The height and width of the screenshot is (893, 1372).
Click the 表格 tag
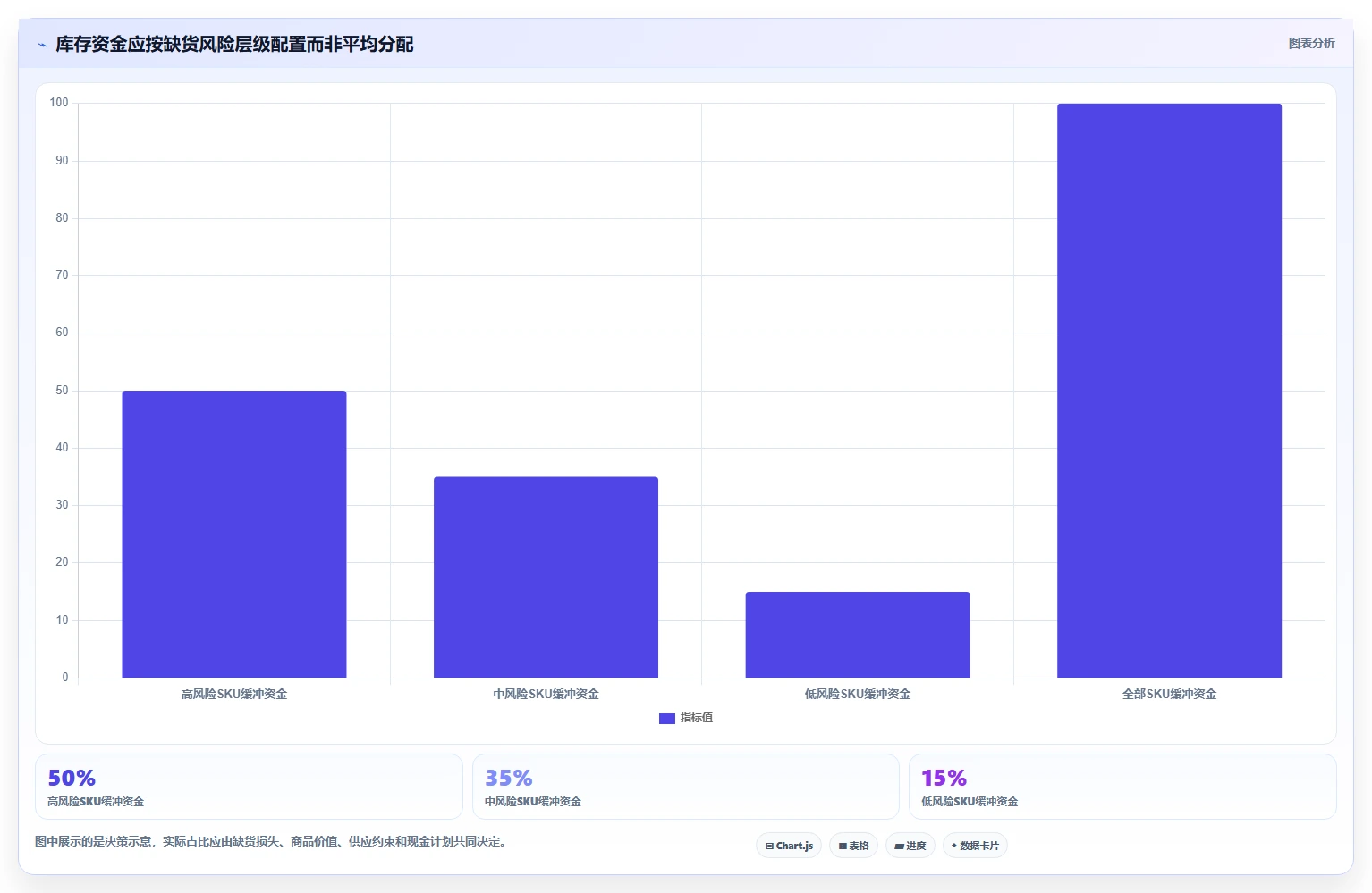coord(853,846)
